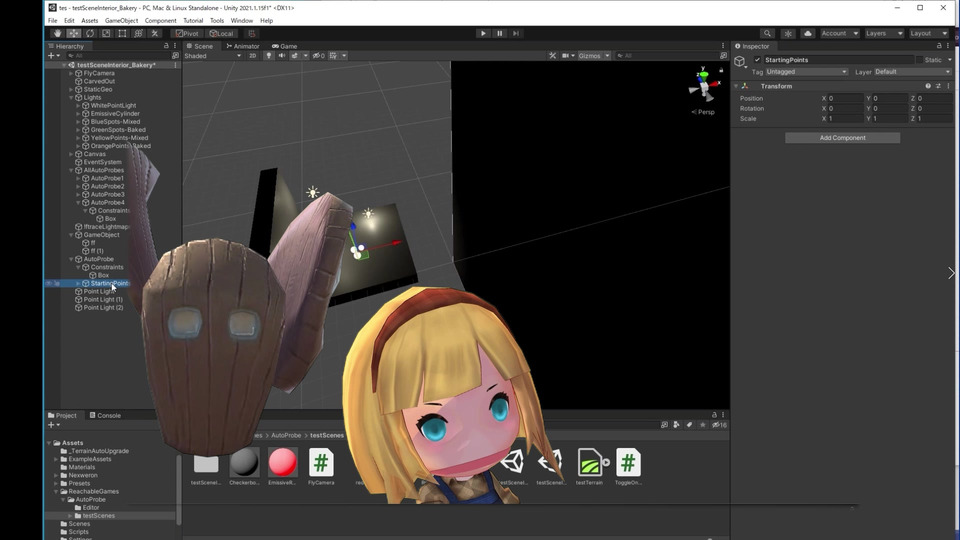
Task: Switch to the Animator tab
Action: tap(243, 46)
